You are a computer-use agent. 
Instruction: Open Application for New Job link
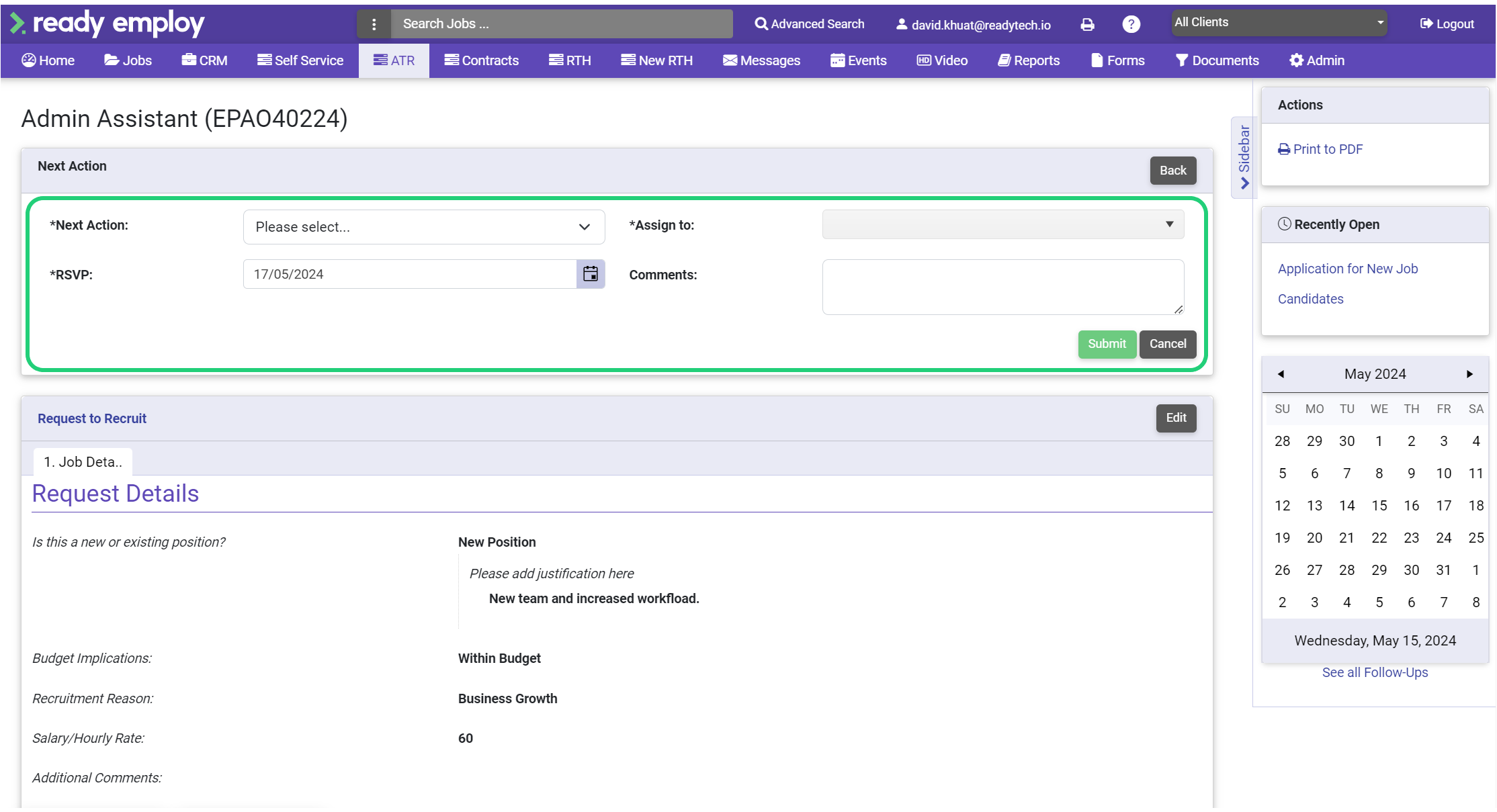coord(1348,269)
